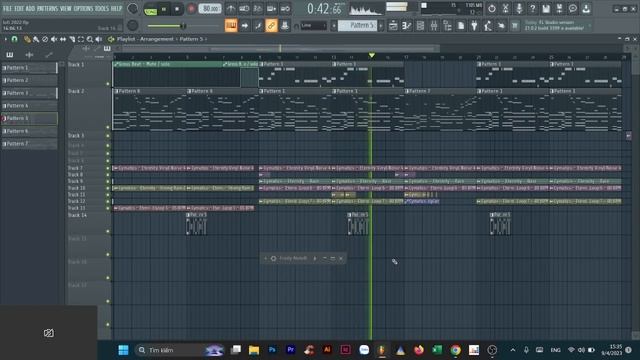Toggle wait for input to start playing
Viewport: 640px width, 360px height.
244,9
